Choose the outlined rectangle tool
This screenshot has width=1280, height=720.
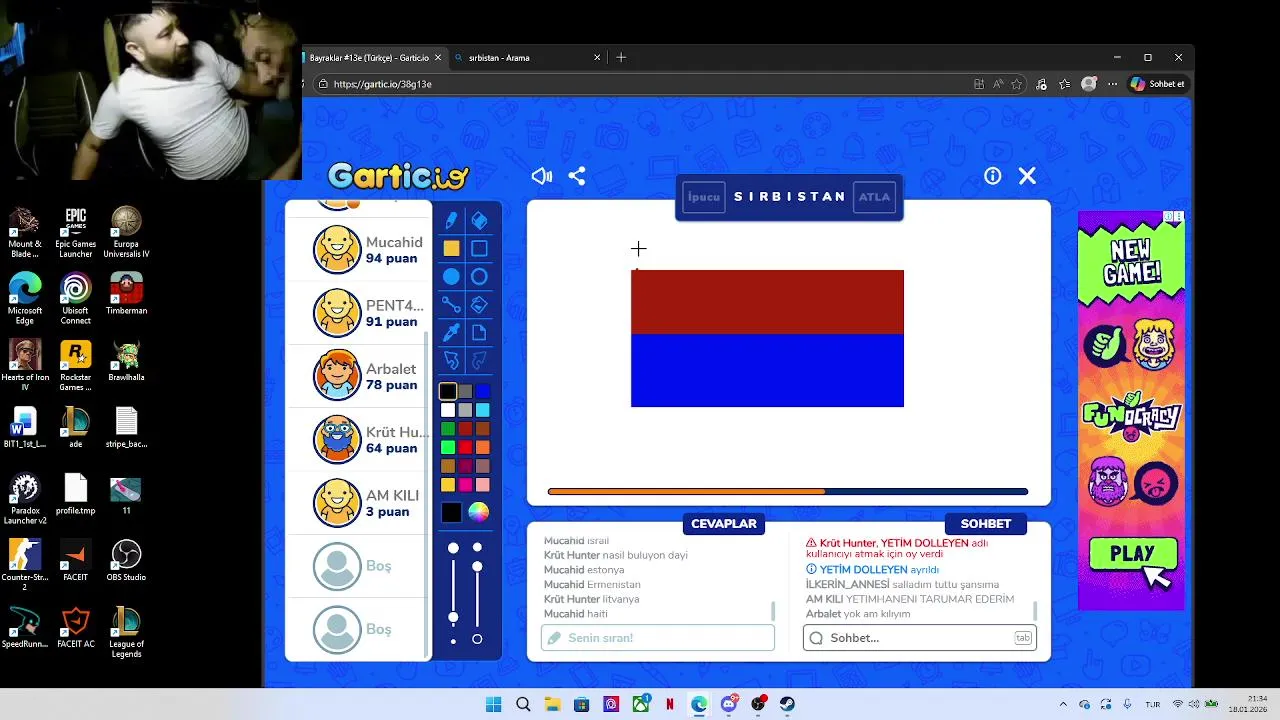point(479,248)
